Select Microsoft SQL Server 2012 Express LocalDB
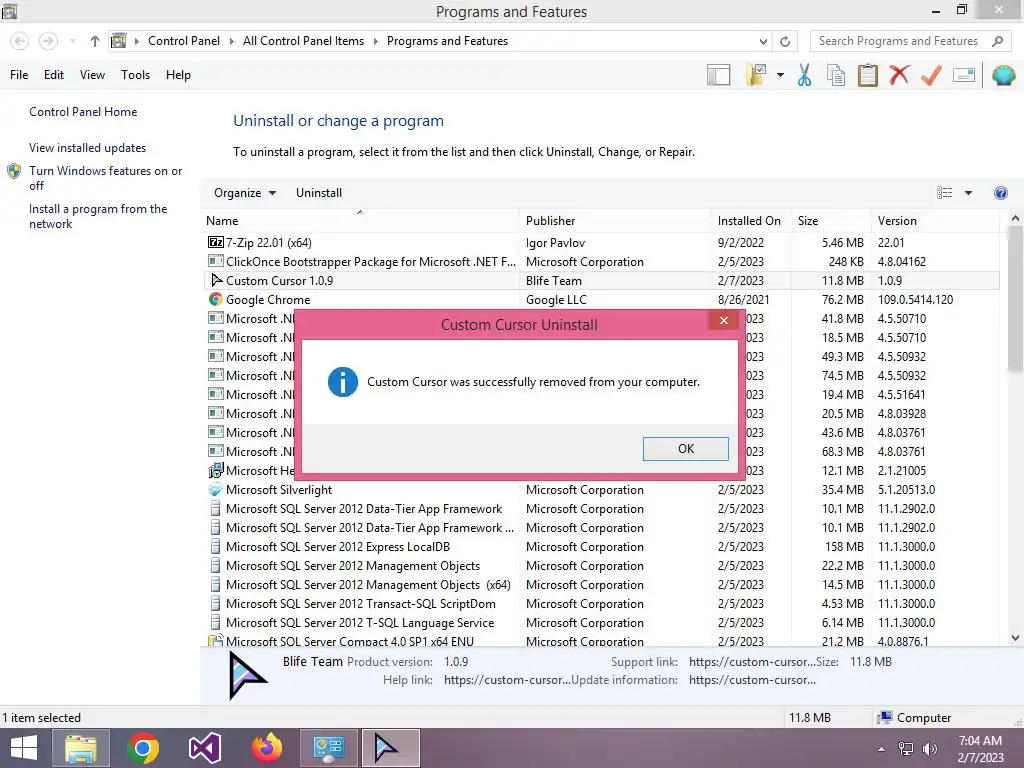Viewport: 1024px width, 768px height. pos(600,547)
